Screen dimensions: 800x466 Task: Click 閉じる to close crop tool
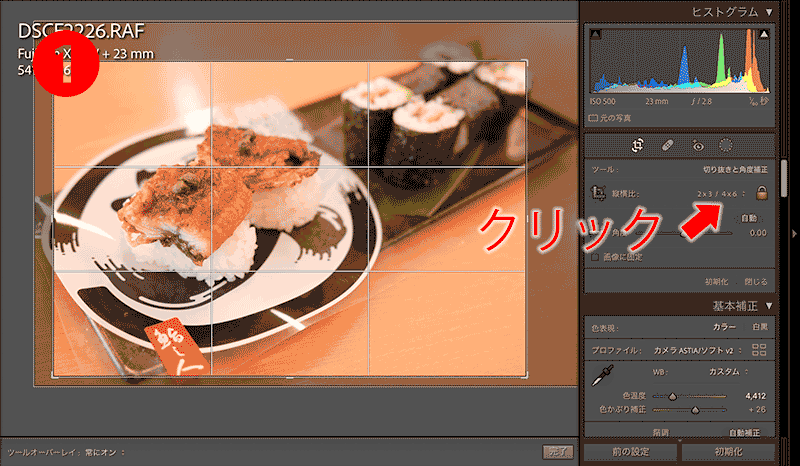click(756, 282)
